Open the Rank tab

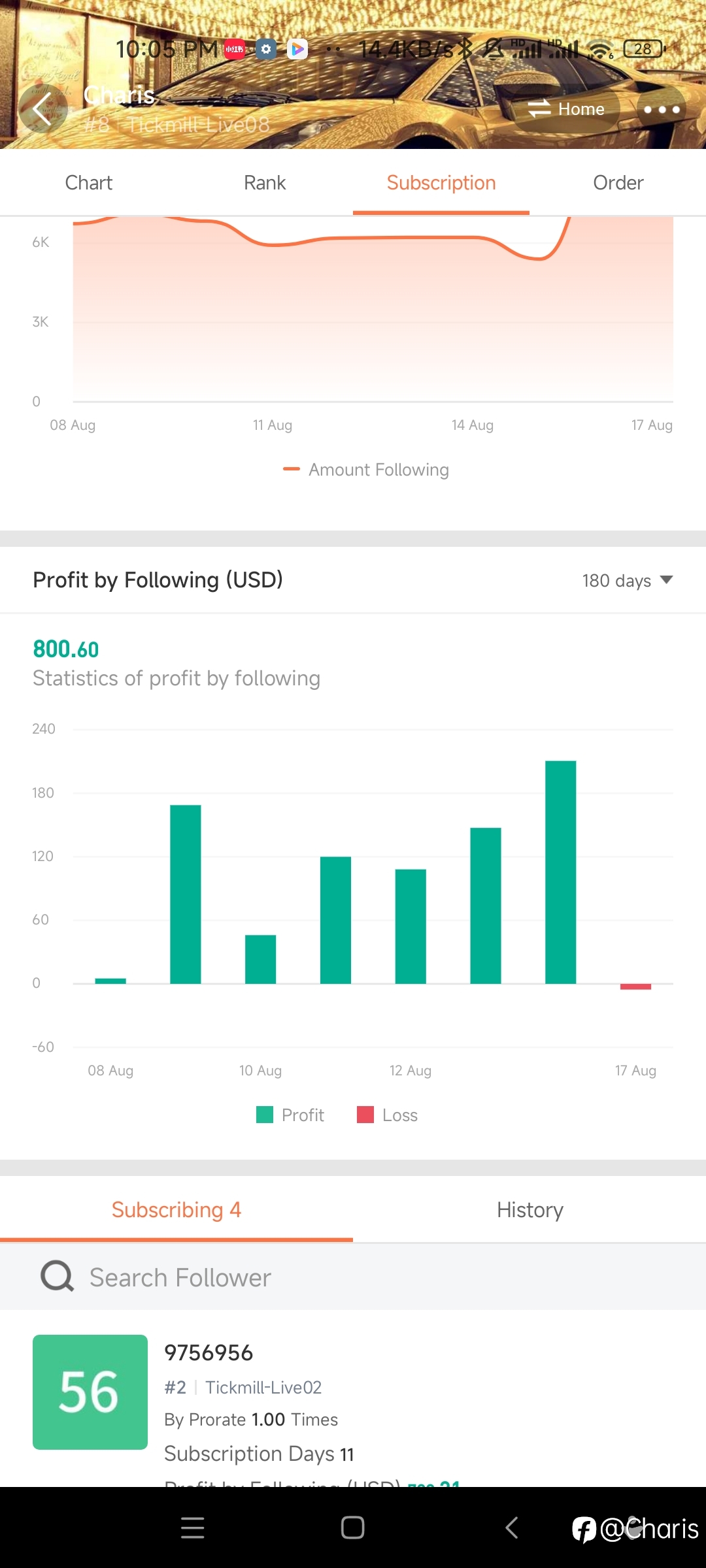(x=265, y=183)
